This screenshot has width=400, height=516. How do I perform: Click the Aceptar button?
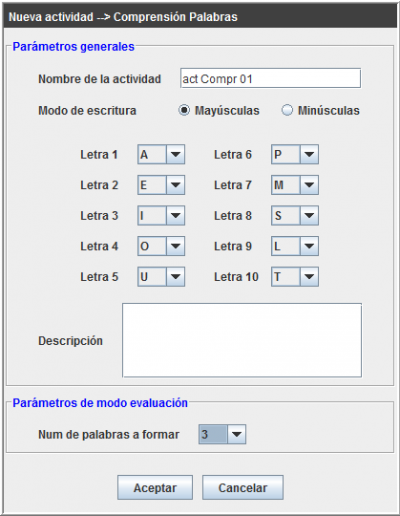155,487
